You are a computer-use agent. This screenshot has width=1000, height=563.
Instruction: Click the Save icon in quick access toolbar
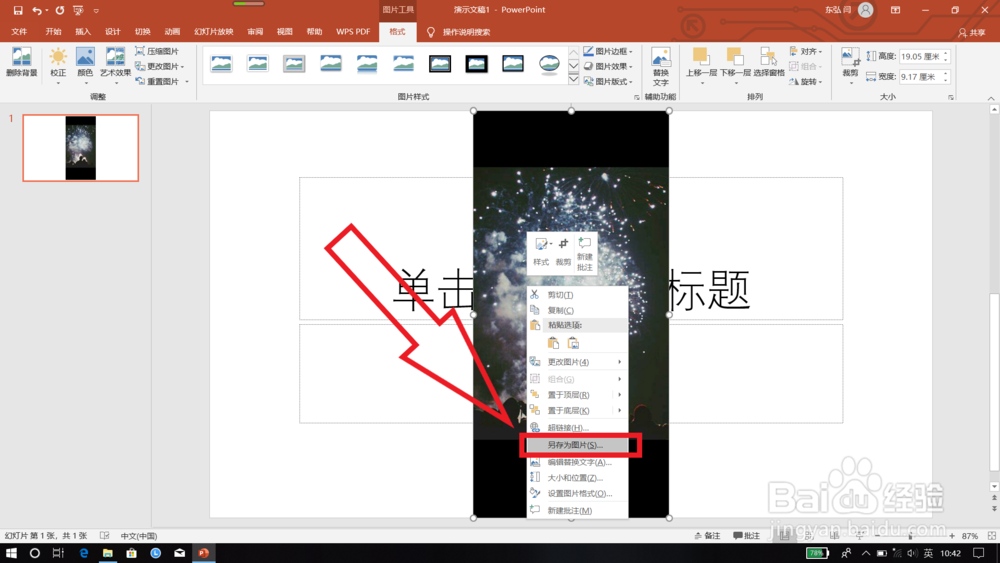(18, 10)
